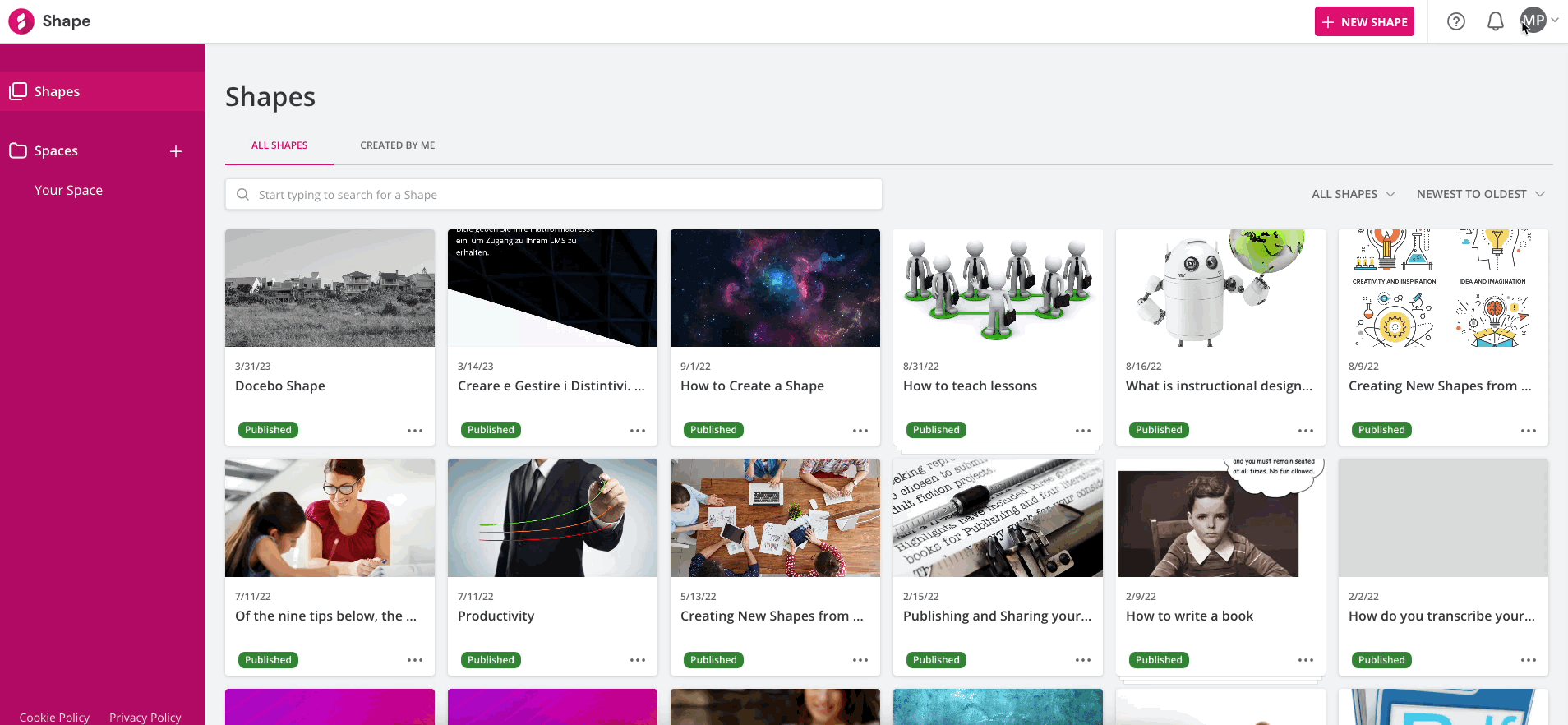The height and width of the screenshot is (725, 1568).
Task: Click the How do you transcribe your title
Action: pos(1441,616)
